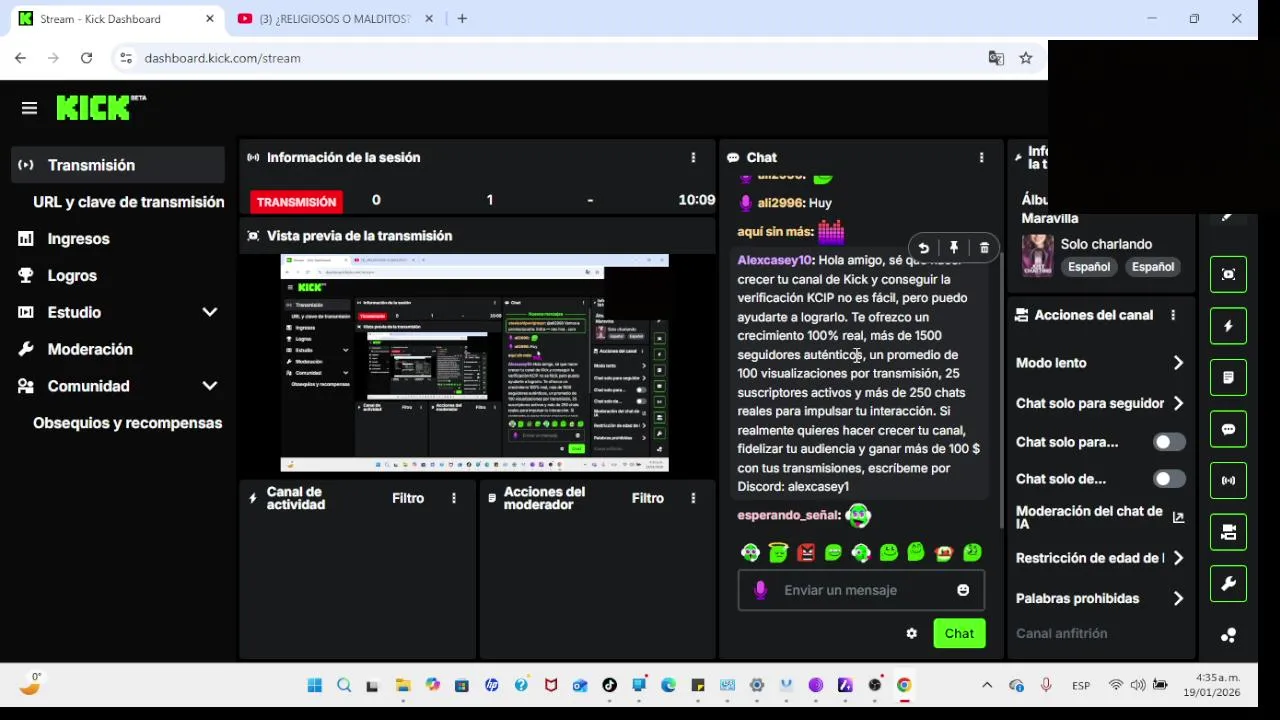Click the purple microphone badge in message box
1280x720 pixels.
pos(760,590)
